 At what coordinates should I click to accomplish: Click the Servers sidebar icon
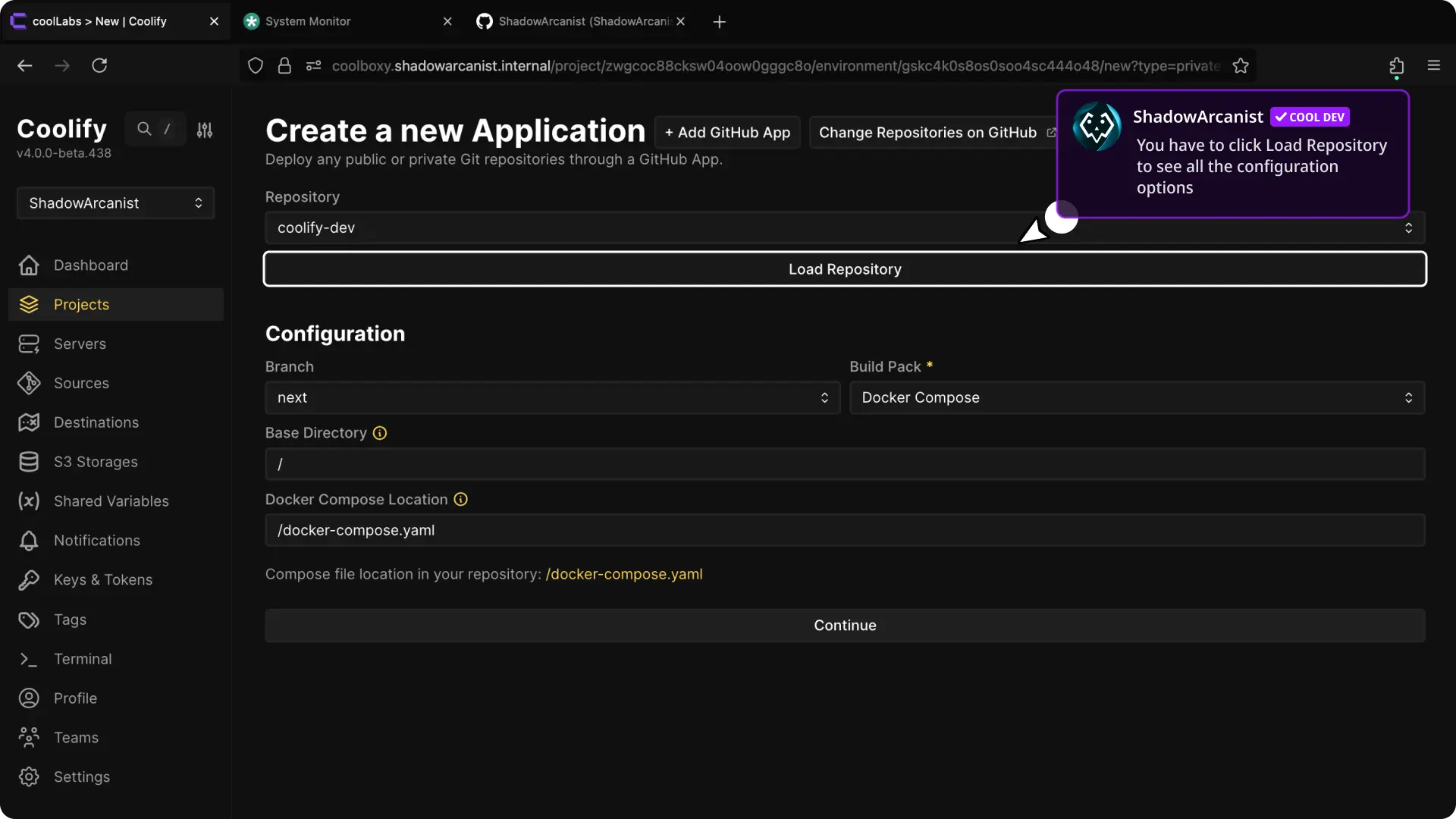(x=29, y=344)
